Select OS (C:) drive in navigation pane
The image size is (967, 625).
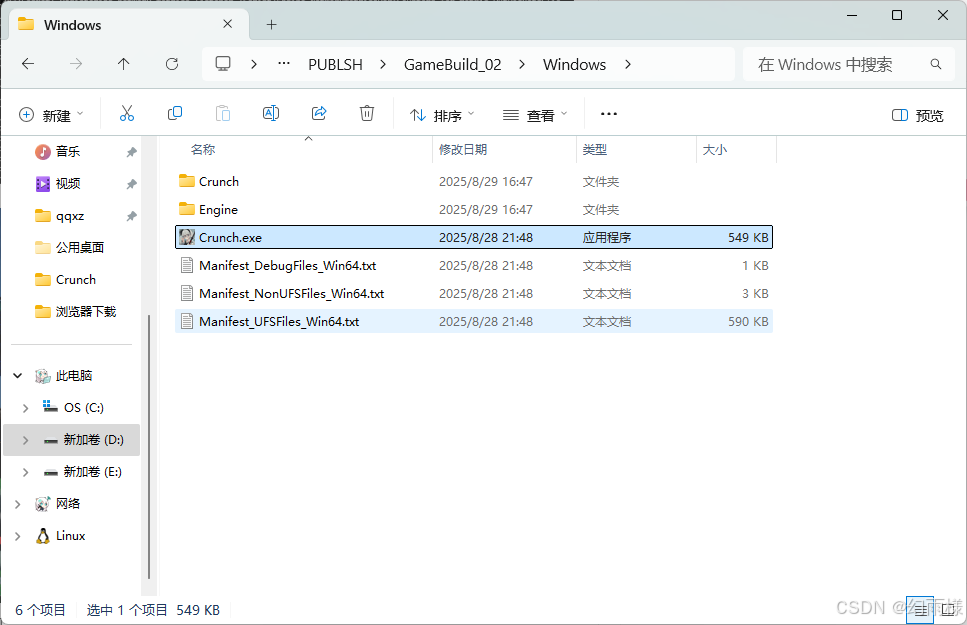(84, 408)
